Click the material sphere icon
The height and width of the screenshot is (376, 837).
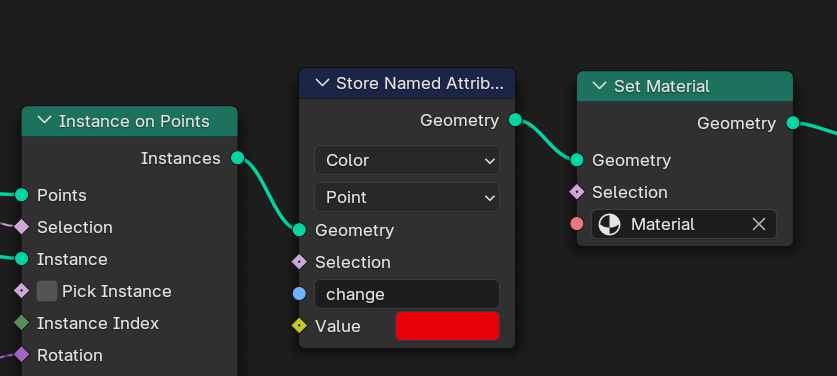[610, 224]
